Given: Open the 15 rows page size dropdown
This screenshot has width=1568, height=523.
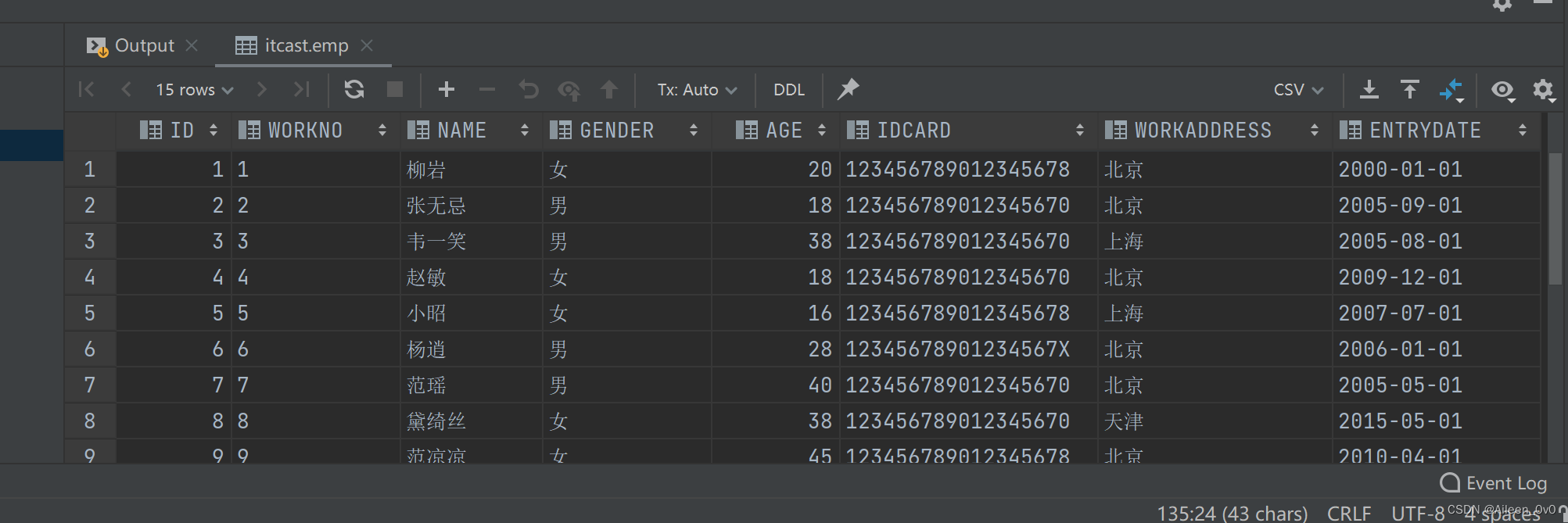Looking at the screenshot, I should (194, 90).
